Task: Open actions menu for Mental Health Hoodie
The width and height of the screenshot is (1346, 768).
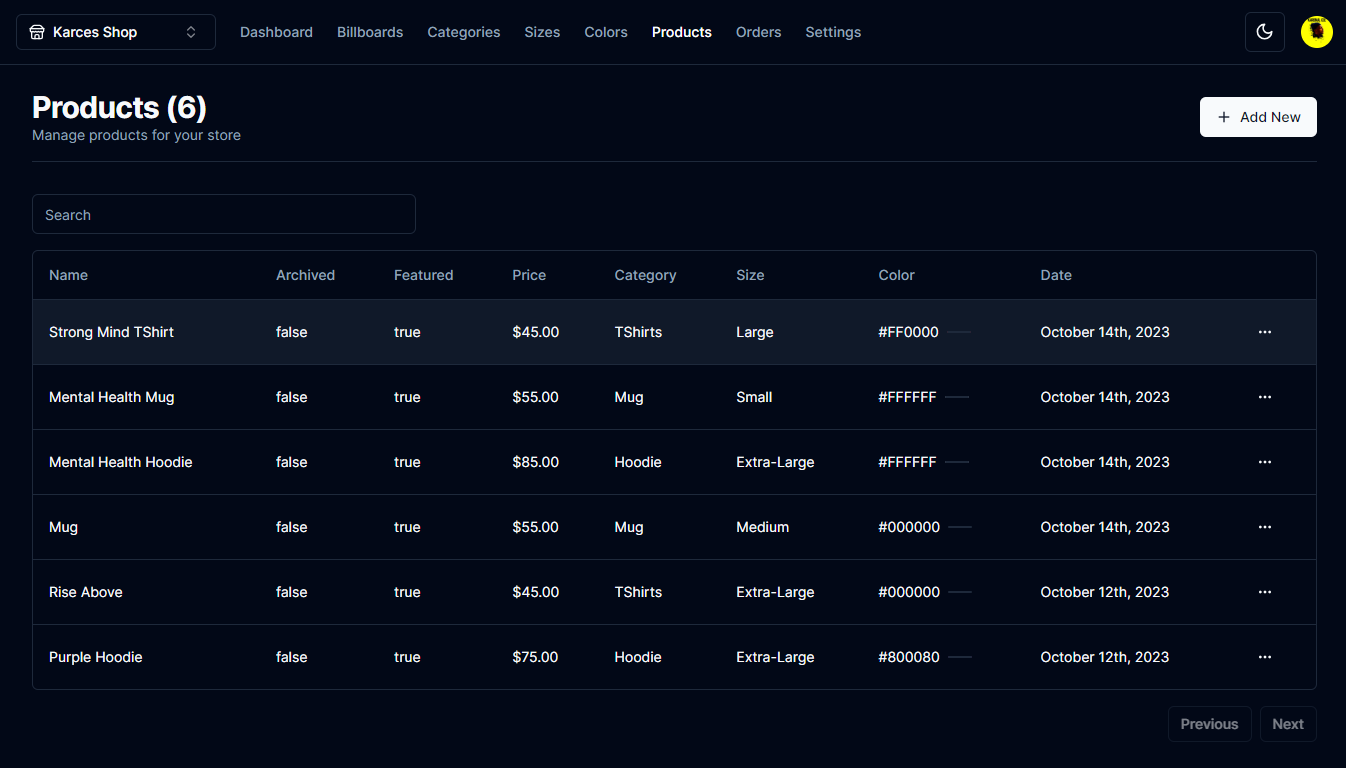Action: click(1264, 461)
